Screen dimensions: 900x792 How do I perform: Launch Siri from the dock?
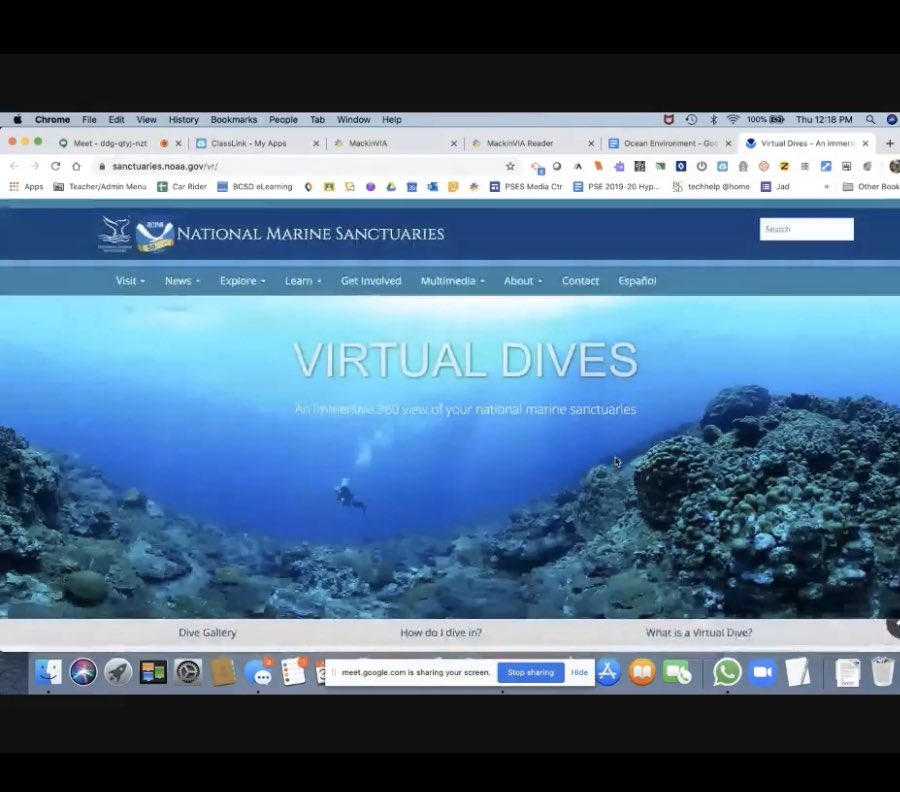[83, 671]
